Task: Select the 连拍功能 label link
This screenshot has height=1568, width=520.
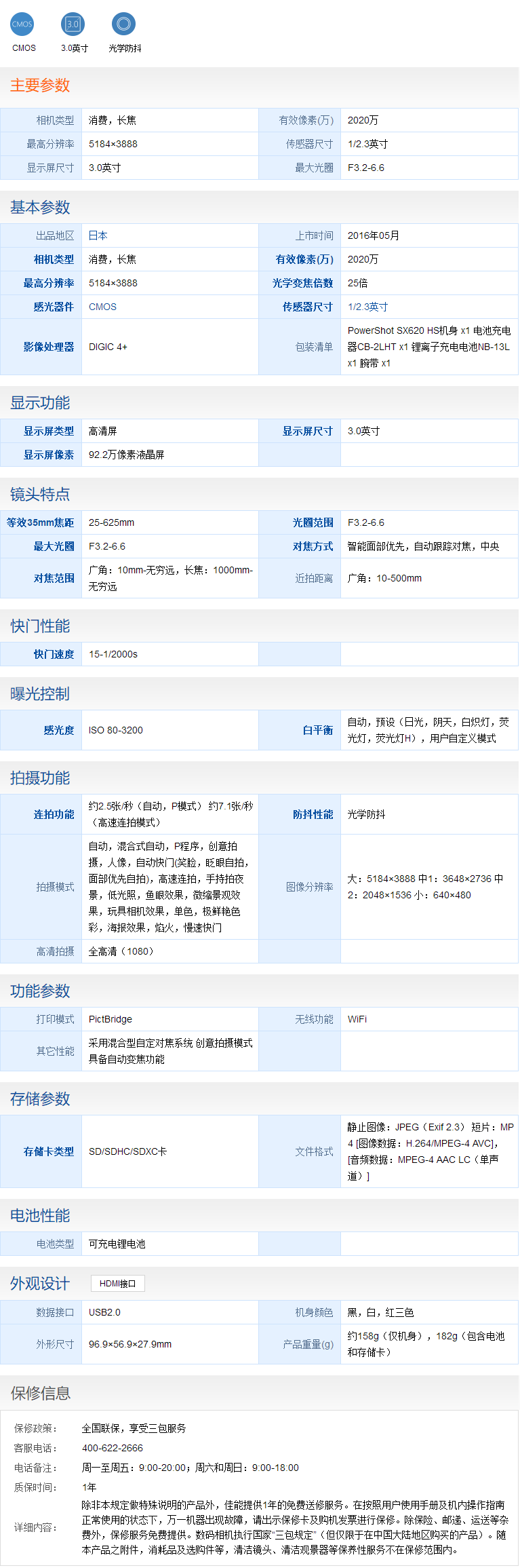Action: click(54, 814)
